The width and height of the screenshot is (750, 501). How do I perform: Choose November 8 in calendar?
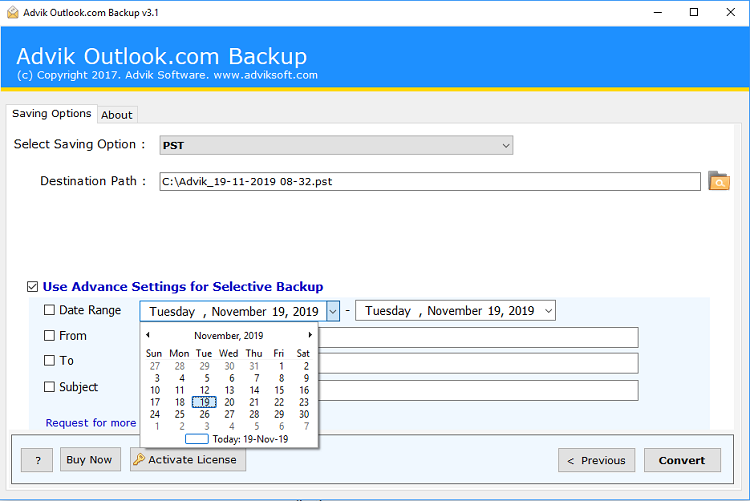tap(281, 378)
